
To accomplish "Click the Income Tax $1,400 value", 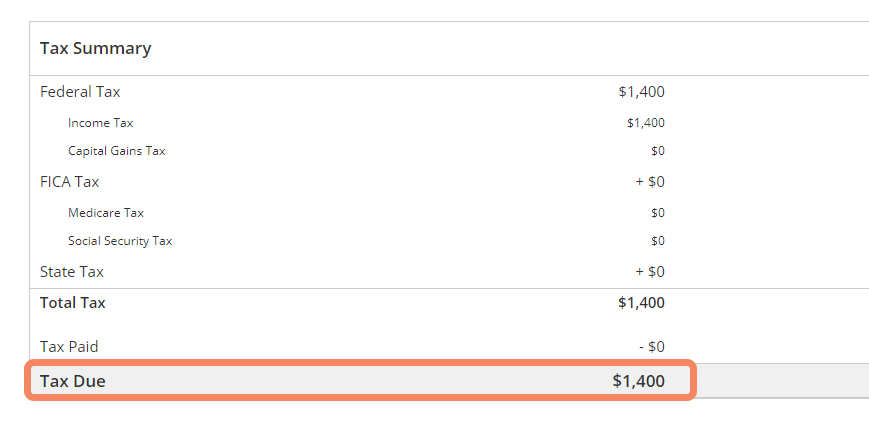I will point(646,123).
